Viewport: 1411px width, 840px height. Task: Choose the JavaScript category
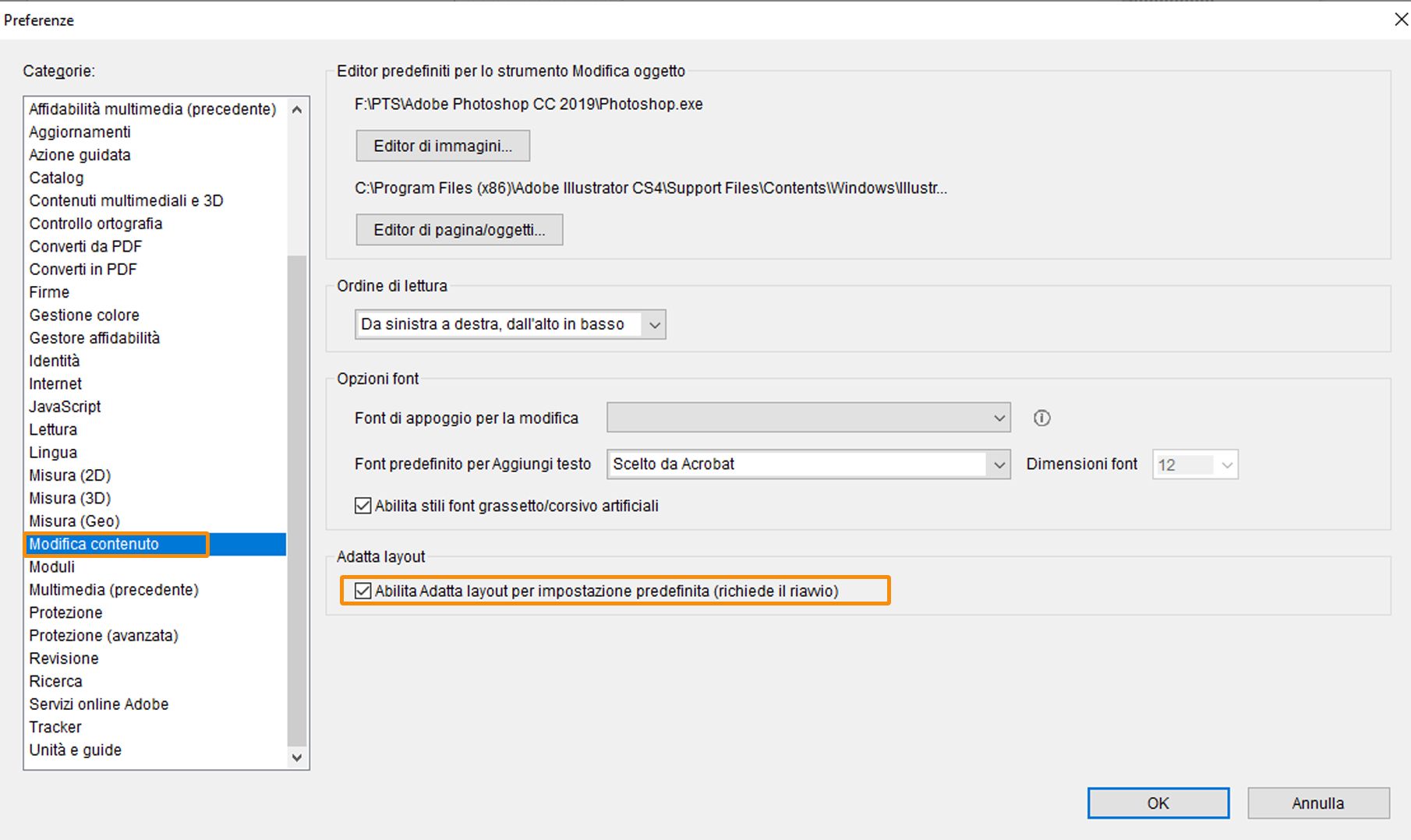[65, 407]
